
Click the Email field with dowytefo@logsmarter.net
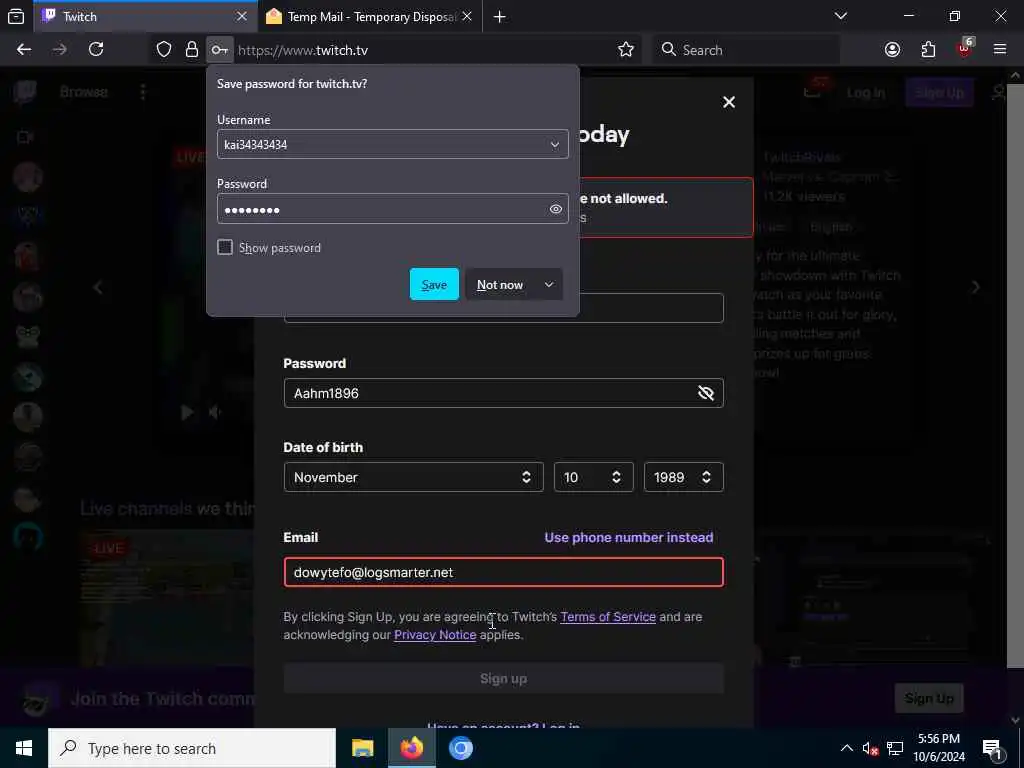point(504,572)
